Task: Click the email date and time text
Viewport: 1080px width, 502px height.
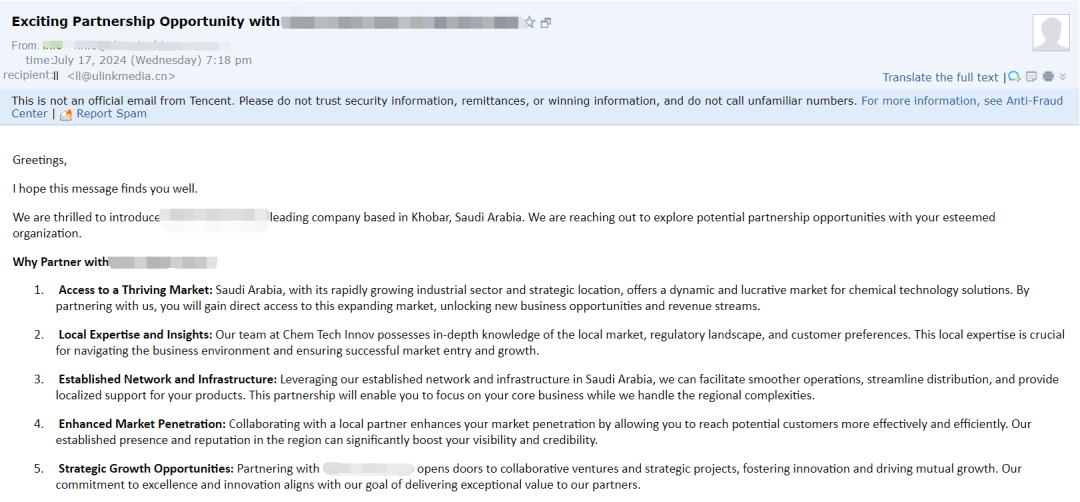Action: (152, 60)
